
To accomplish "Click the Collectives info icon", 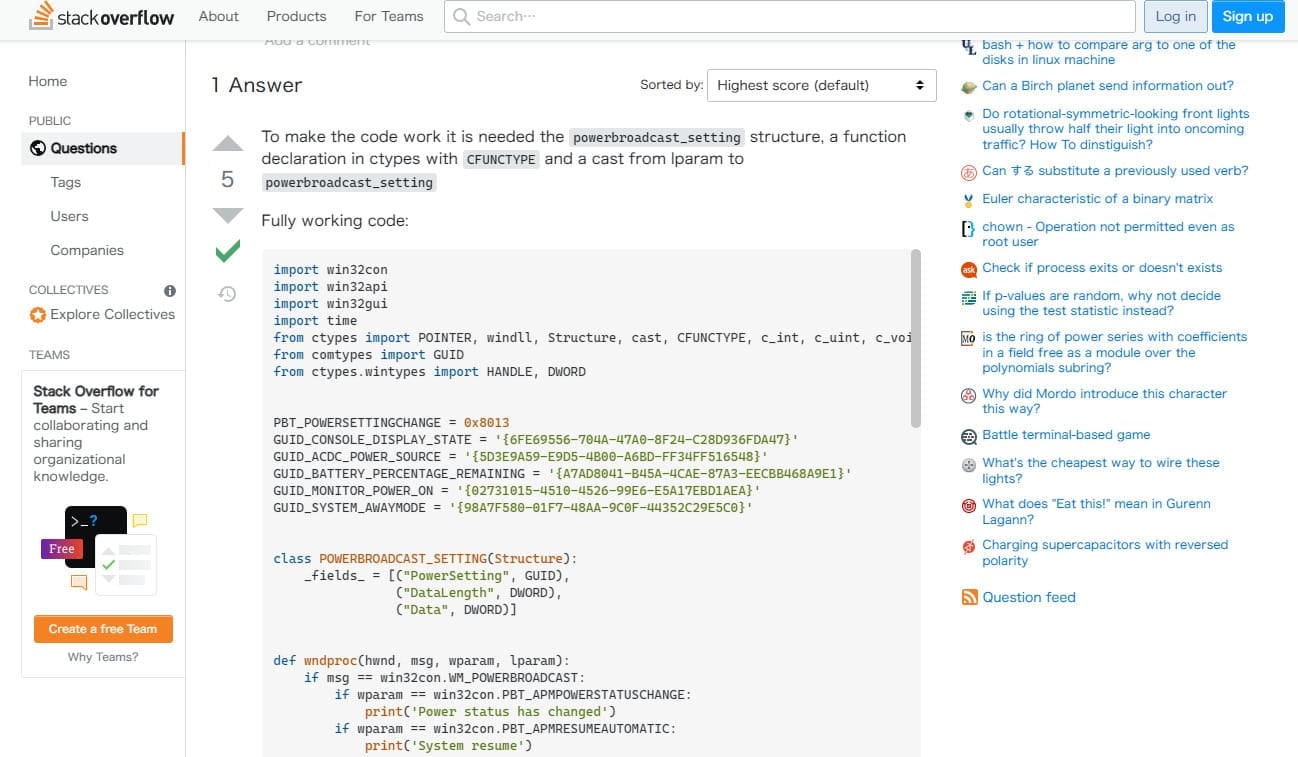I will 169,290.
